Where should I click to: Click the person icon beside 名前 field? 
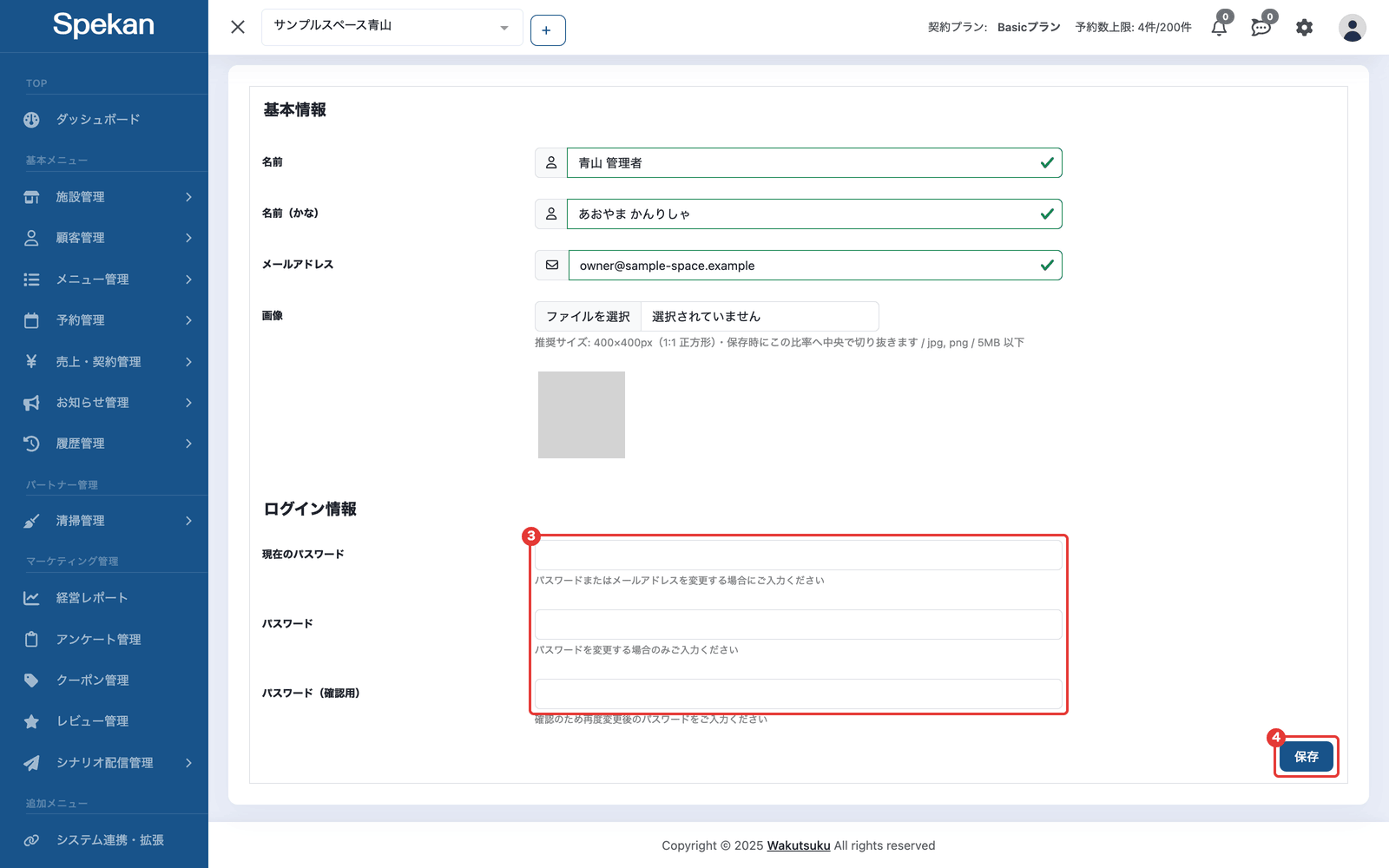click(x=551, y=163)
